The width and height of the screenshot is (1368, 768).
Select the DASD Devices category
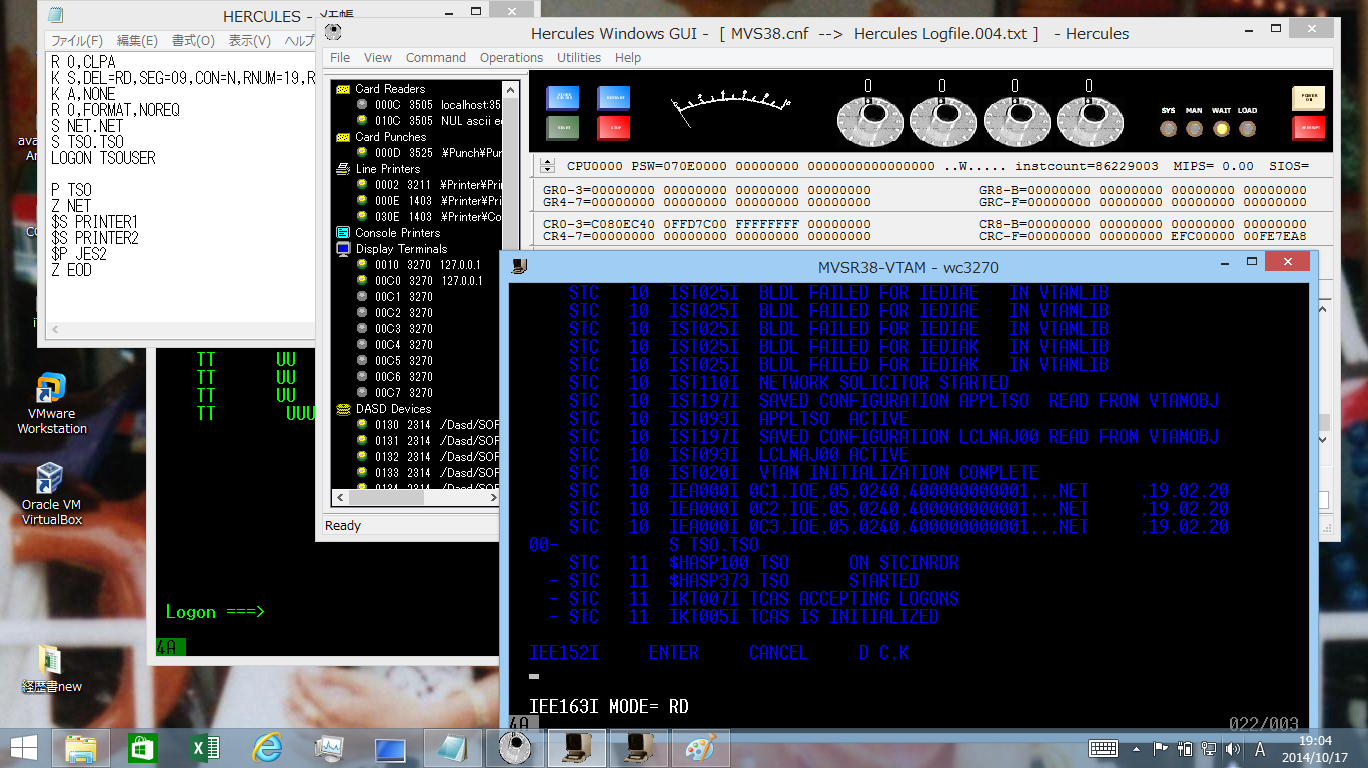coord(393,409)
